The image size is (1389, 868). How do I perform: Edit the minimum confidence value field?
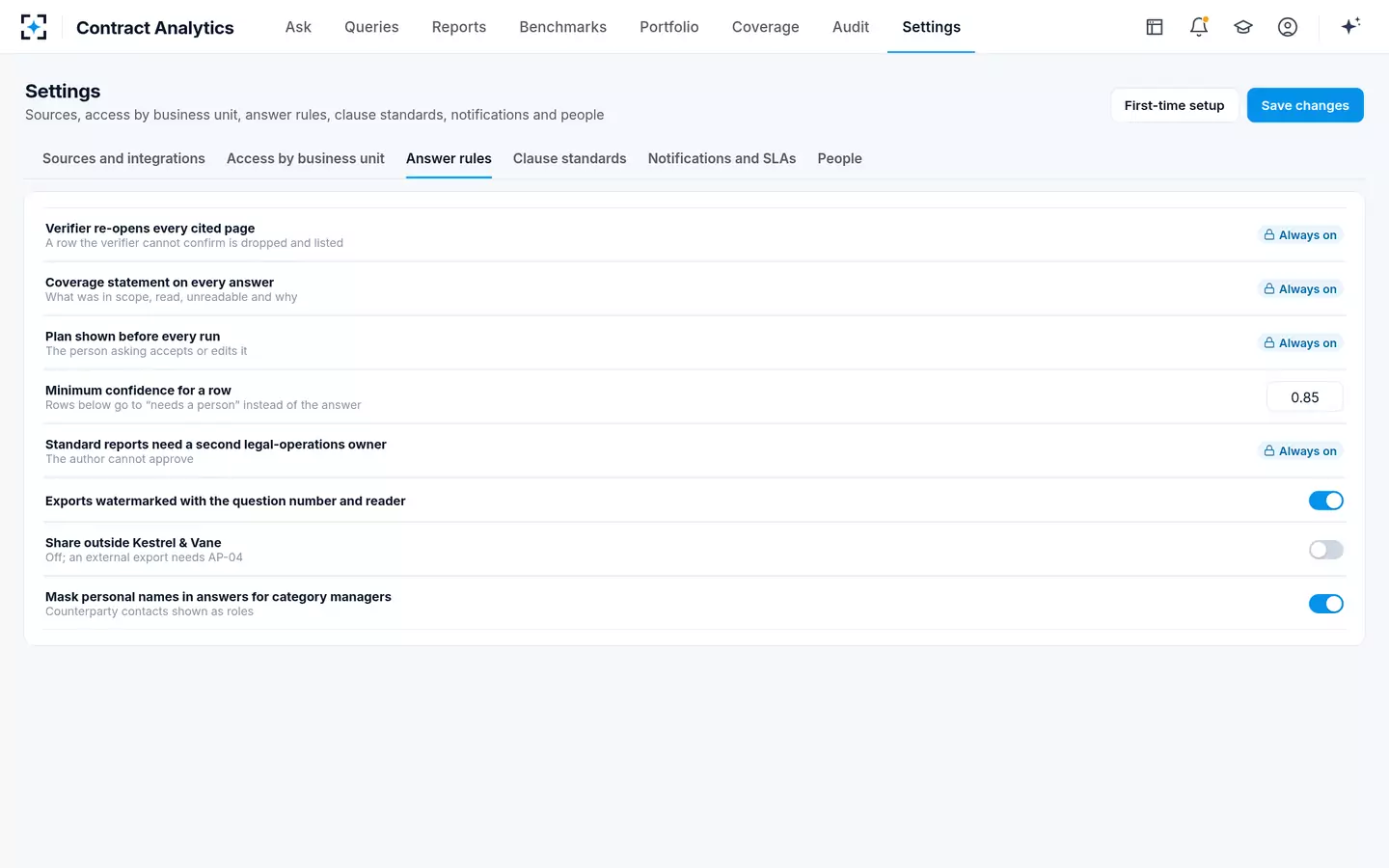pyautogui.click(x=1305, y=397)
